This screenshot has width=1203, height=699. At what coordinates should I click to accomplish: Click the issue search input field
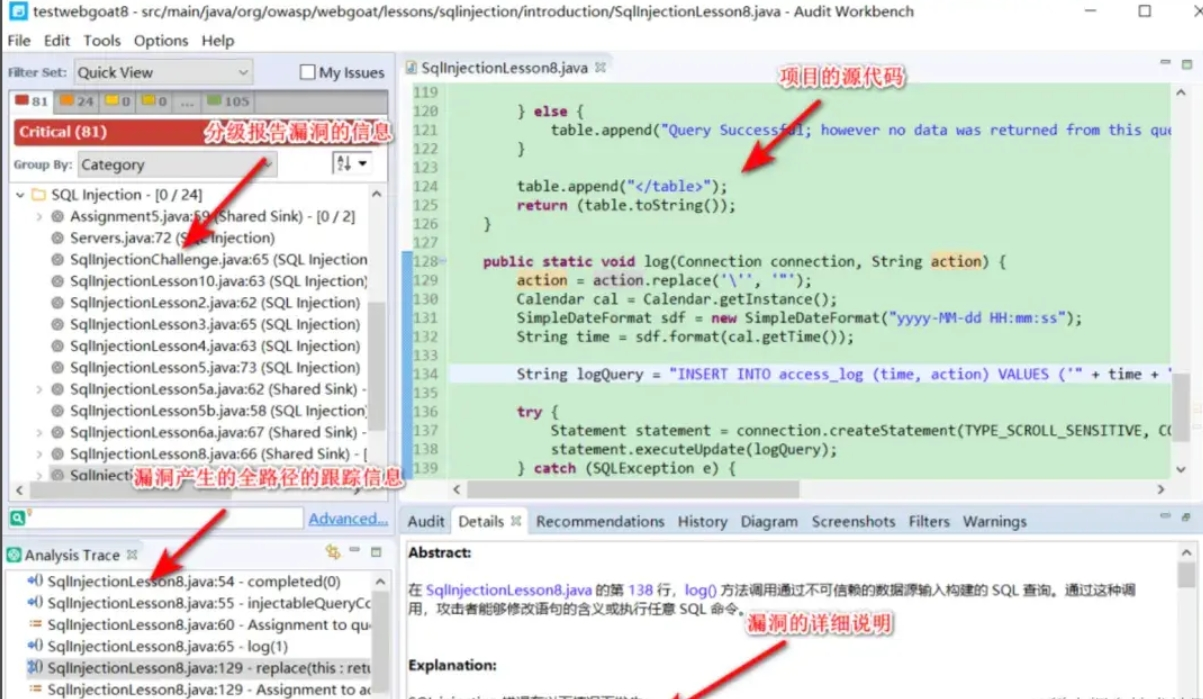[x=166, y=518]
